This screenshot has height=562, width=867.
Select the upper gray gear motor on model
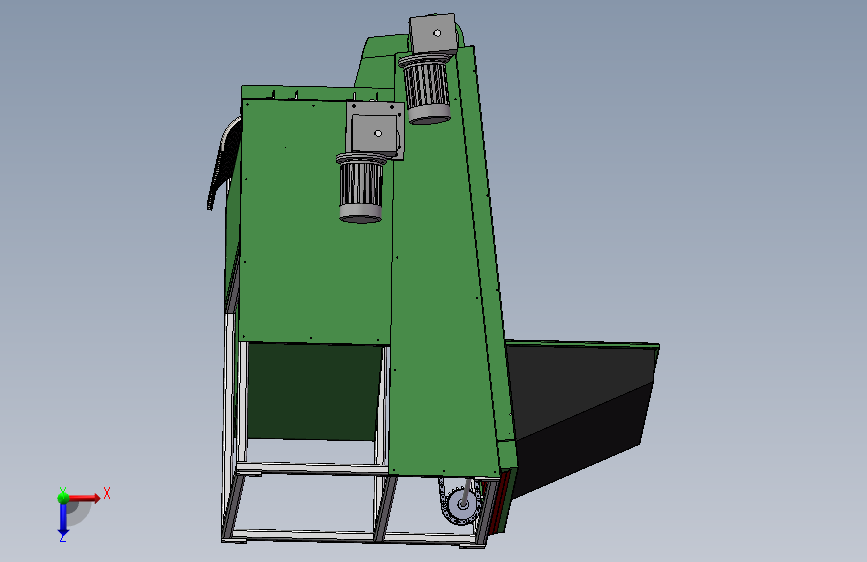429,70
